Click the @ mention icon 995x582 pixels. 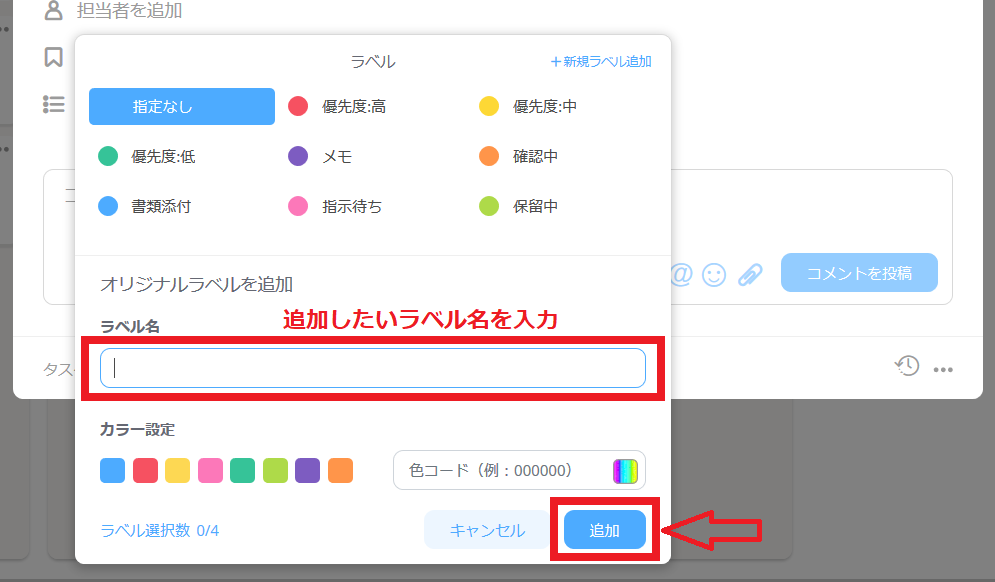681,274
